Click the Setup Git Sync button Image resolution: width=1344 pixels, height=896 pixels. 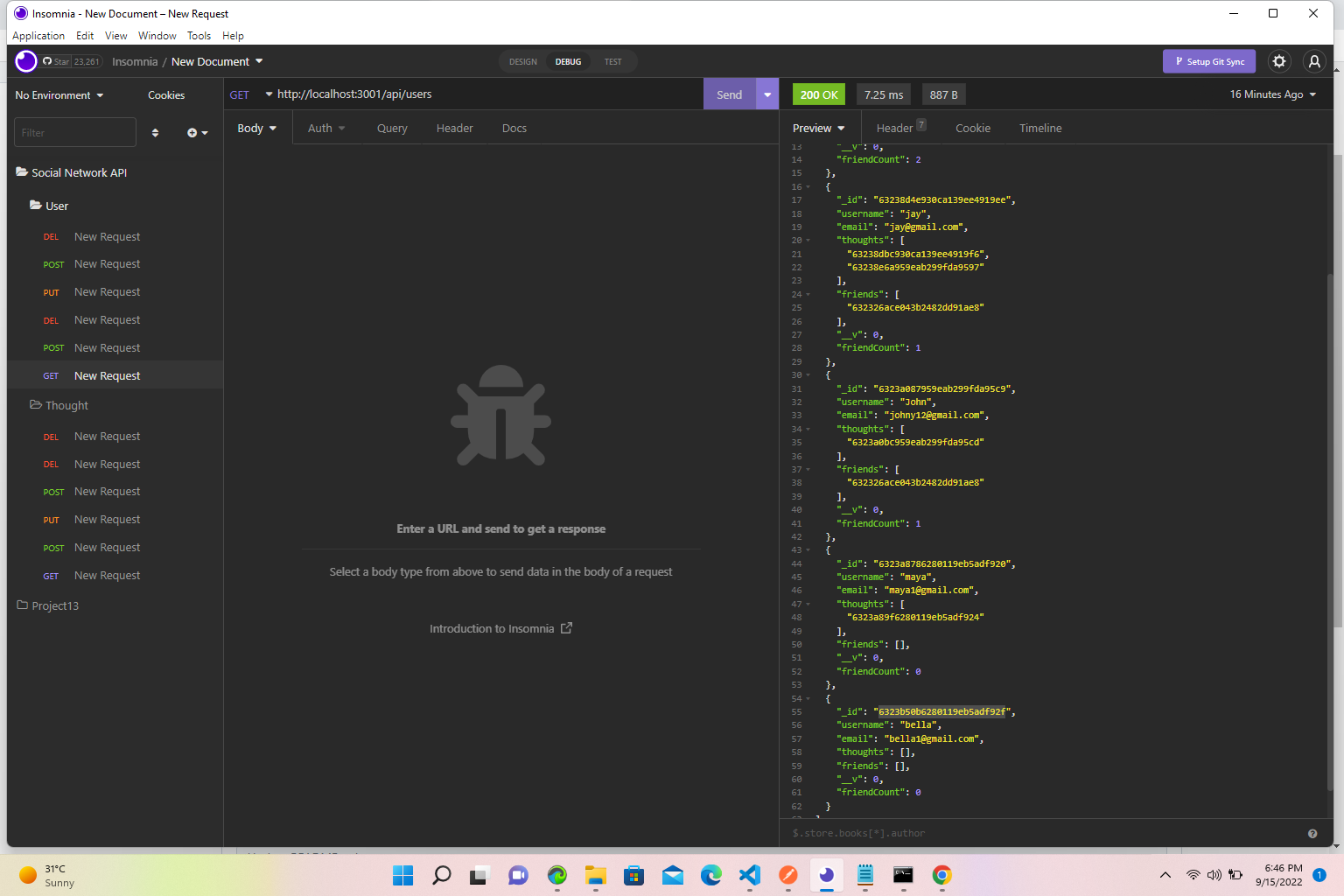pyautogui.click(x=1209, y=61)
